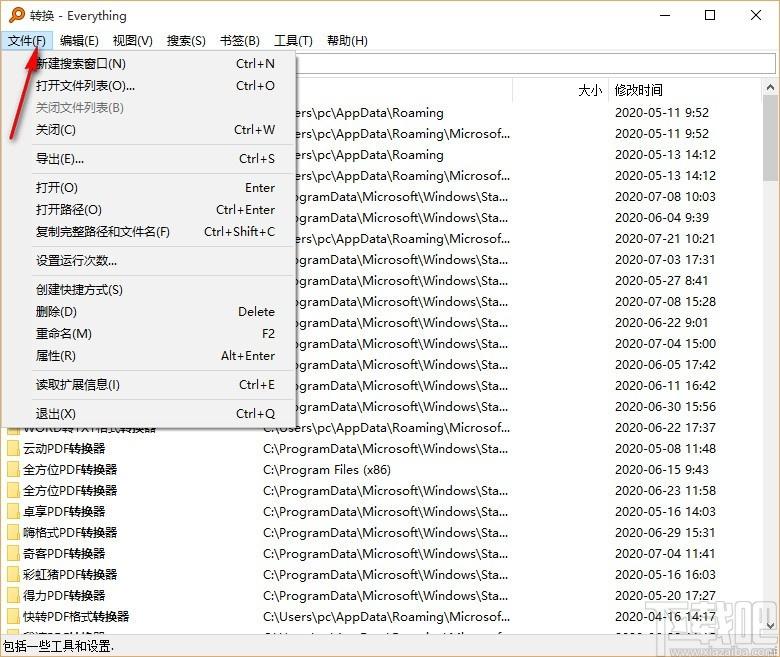Select 嗨格式PDF转换器 file name
Viewport: 780px width, 657px height.
(70, 533)
